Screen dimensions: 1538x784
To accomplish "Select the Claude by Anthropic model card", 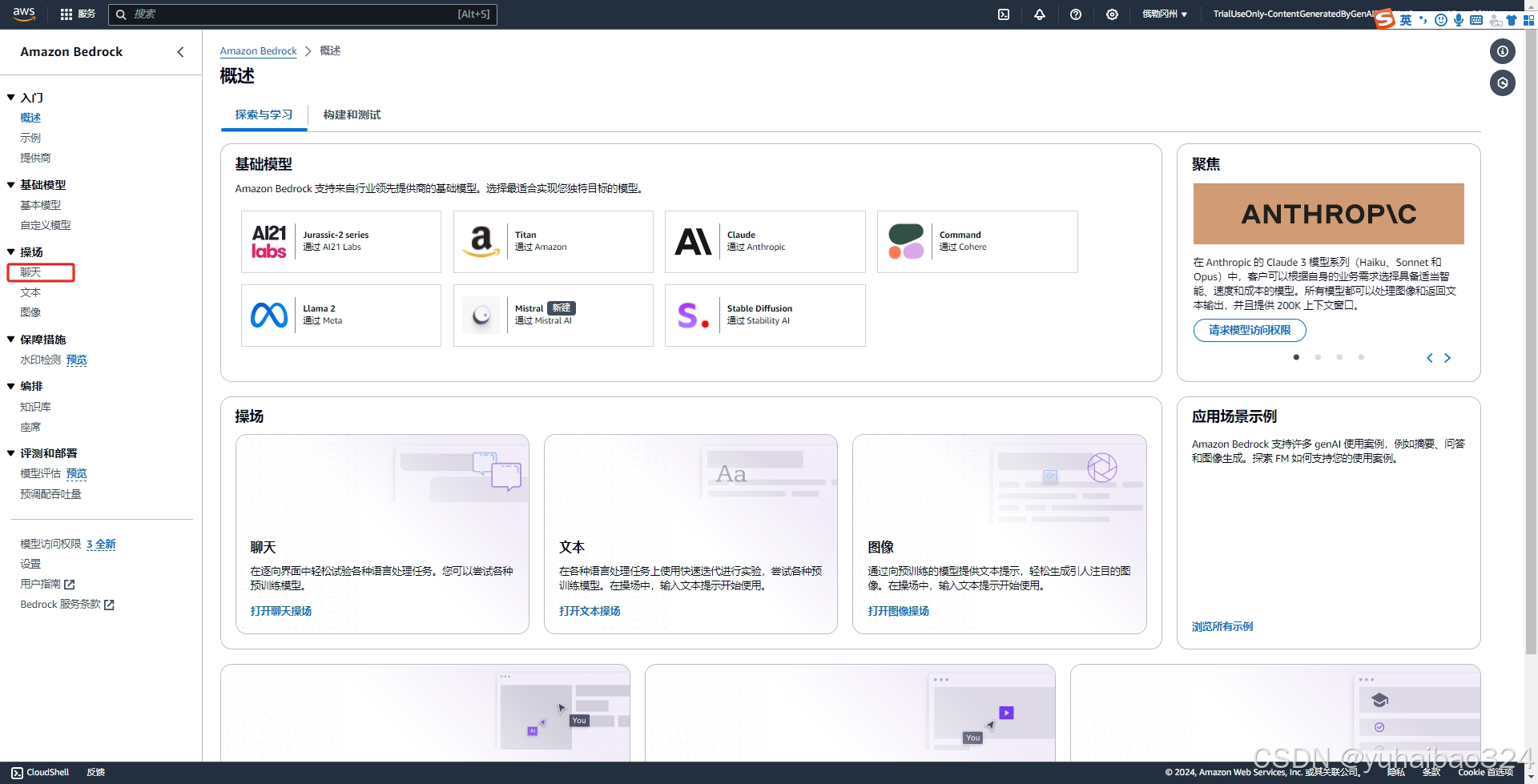I will (x=764, y=242).
